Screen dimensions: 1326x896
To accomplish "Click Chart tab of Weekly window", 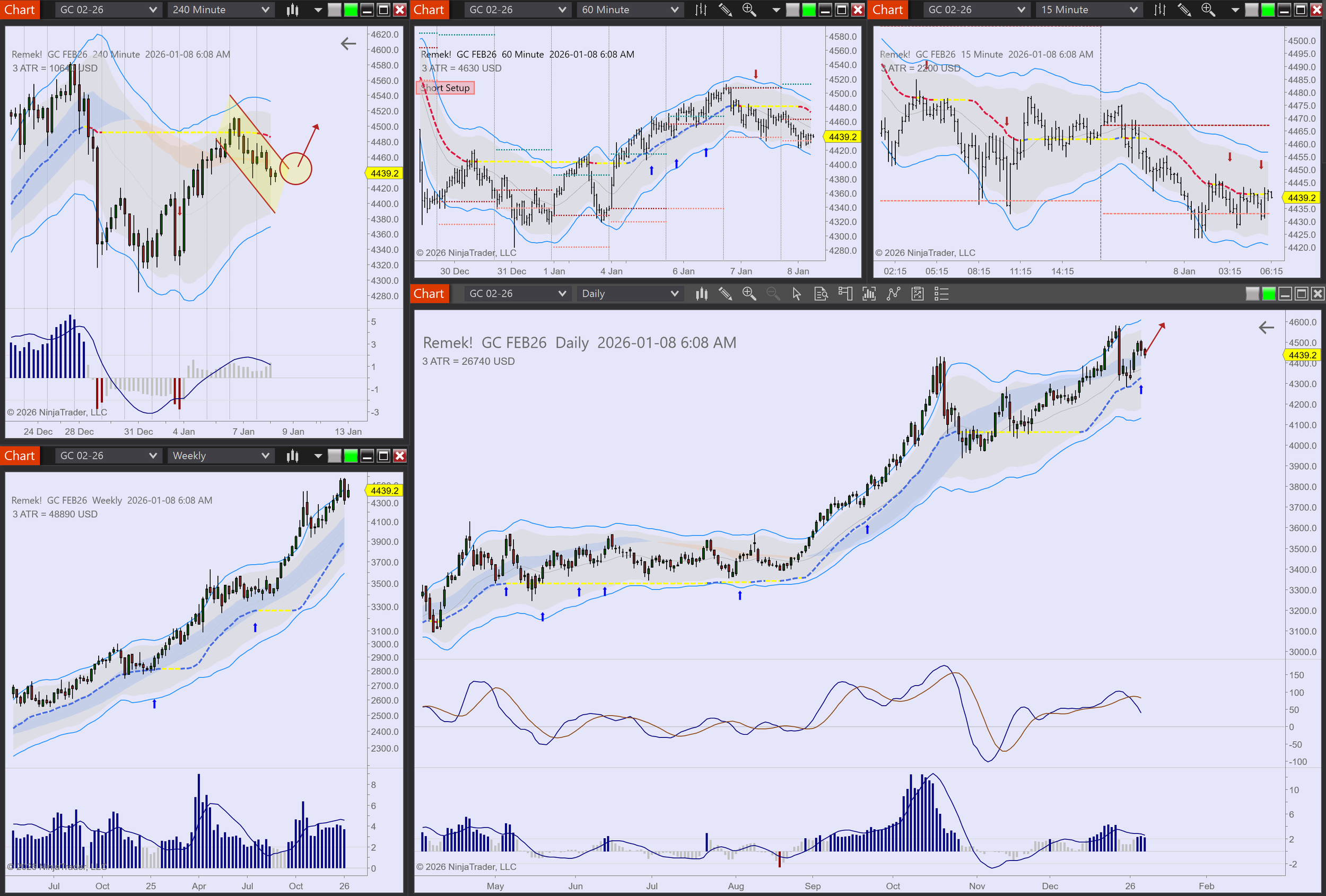I will tap(20, 456).
